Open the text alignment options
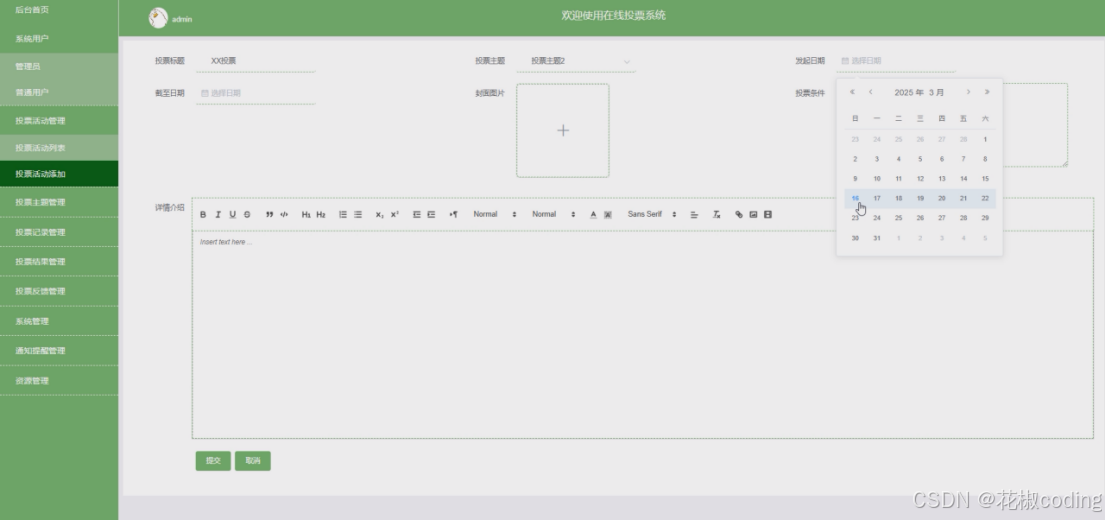The image size is (1106, 520). tap(694, 214)
